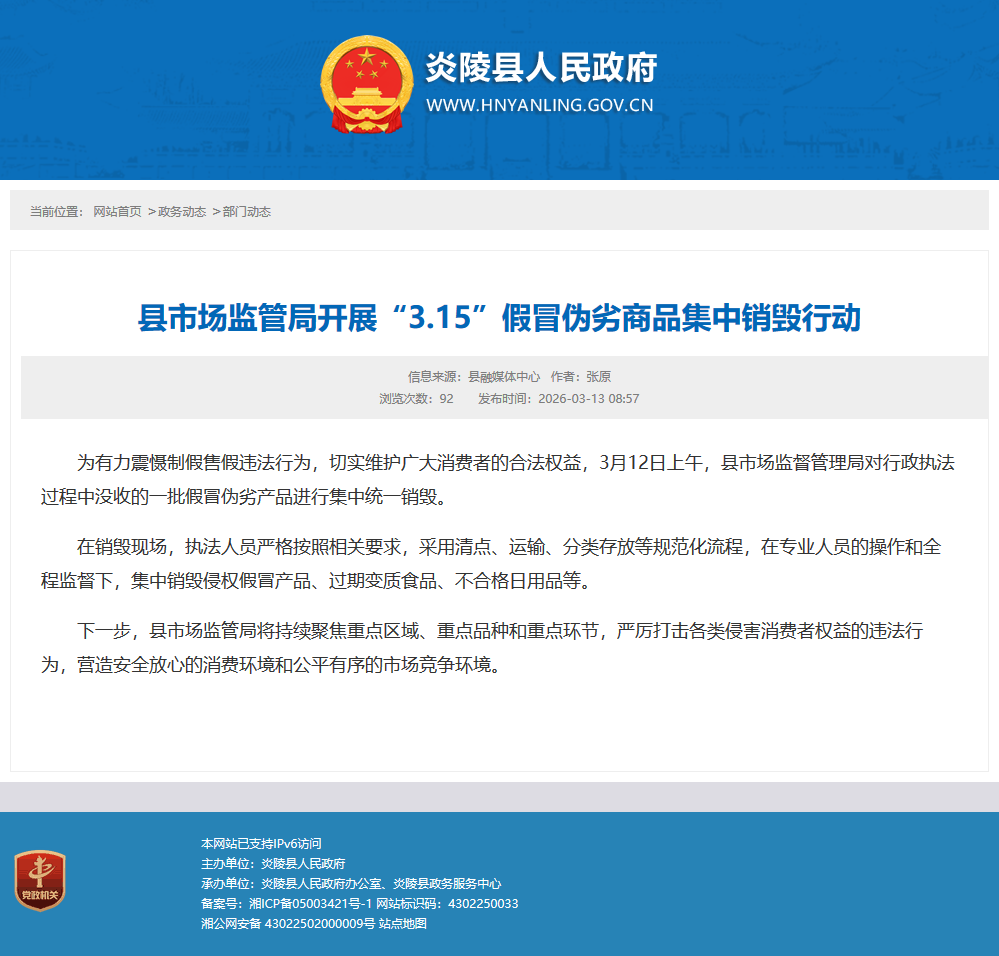Click the national emblem logo in header
999x956 pixels.
(366, 85)
